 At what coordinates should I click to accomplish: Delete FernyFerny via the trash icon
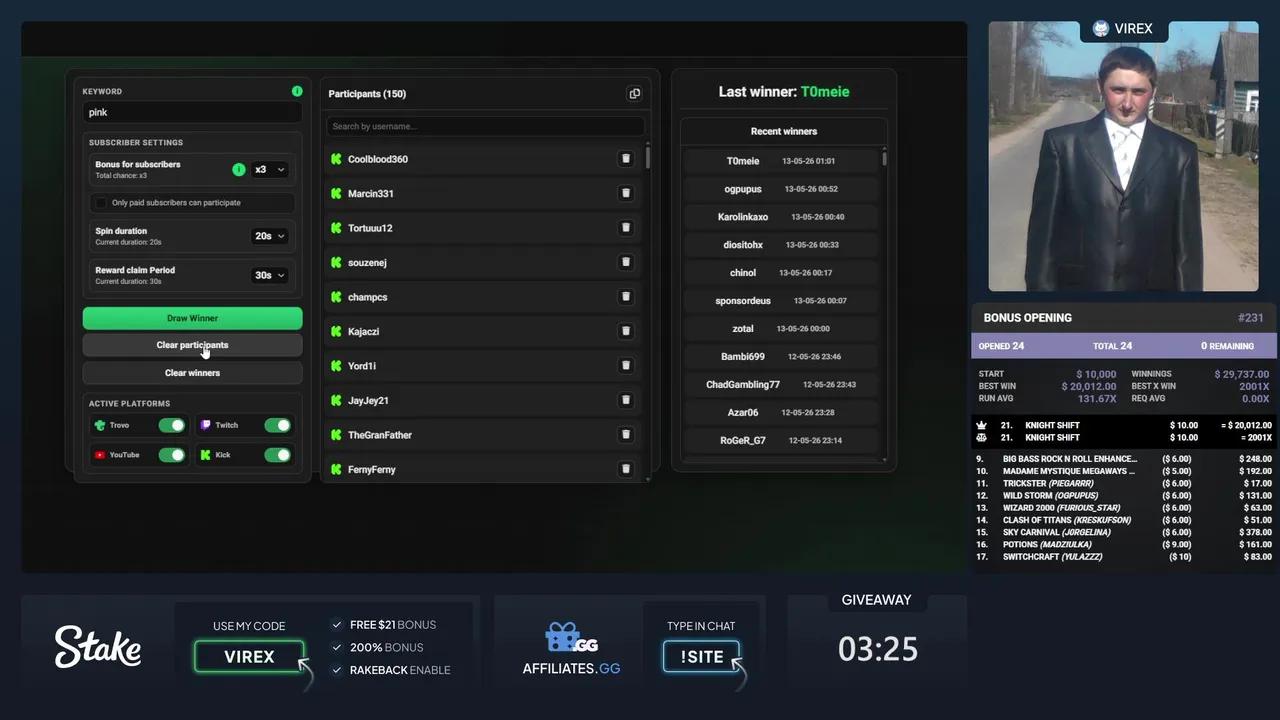626,469
